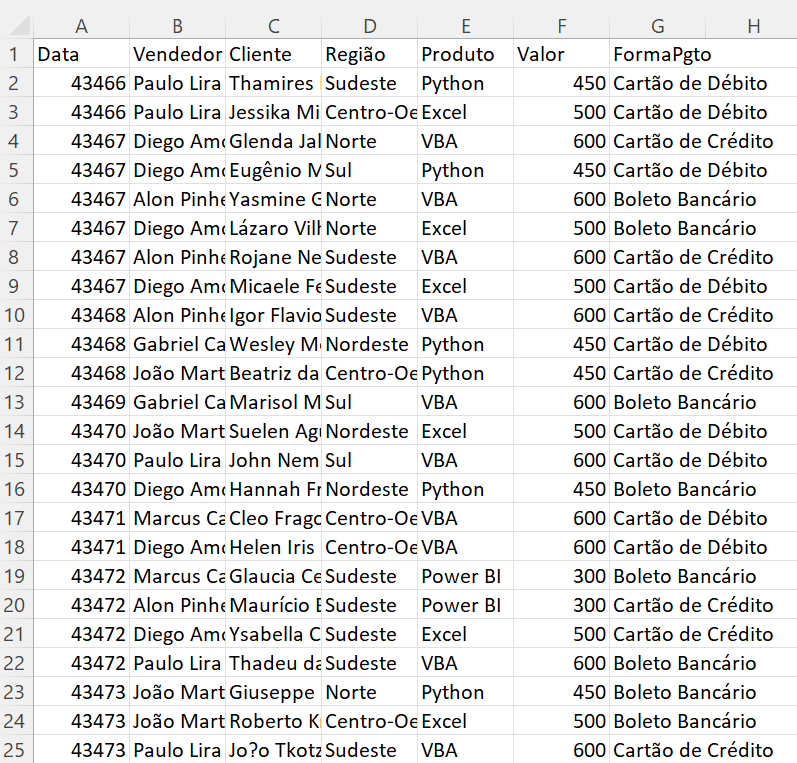Click vendor Alon Pinhe in row 10
The height and width of the screenshot is (763, 797).
(177, 315)
